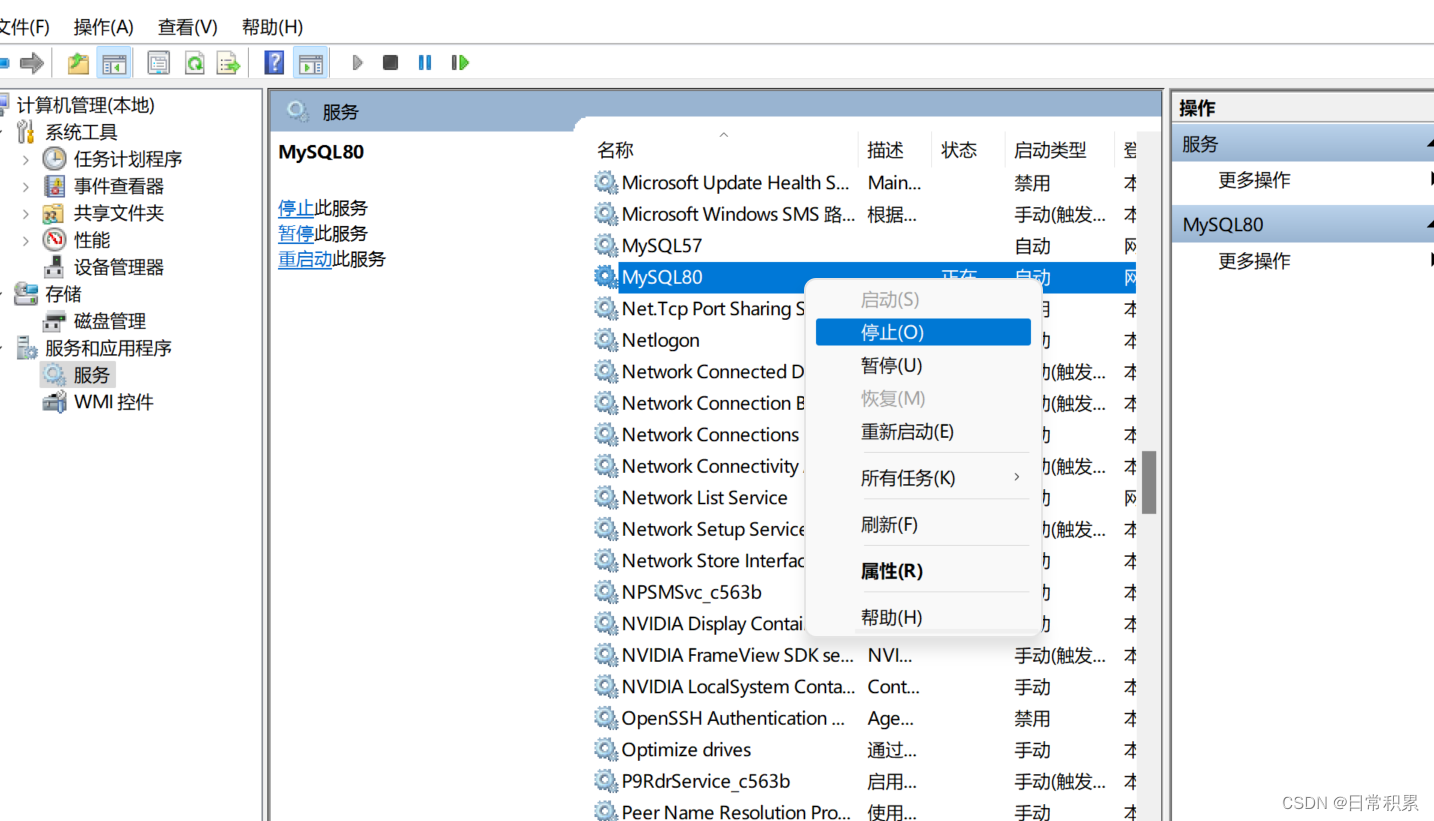
Task: Click the start service play icon
Action: (357, 63)
